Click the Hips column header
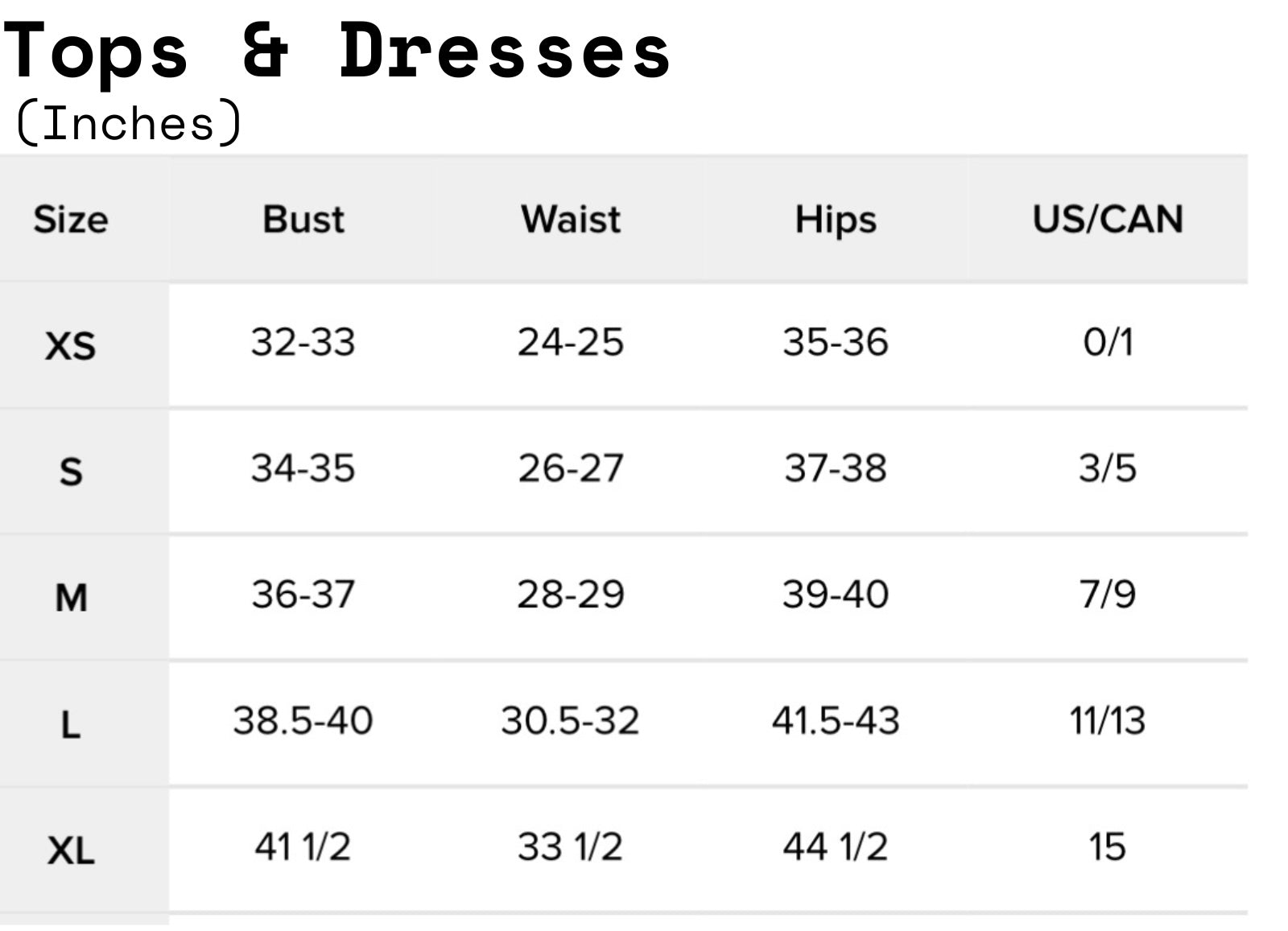The height and width of the screenshot is (931, 1288). pos(836,219)
